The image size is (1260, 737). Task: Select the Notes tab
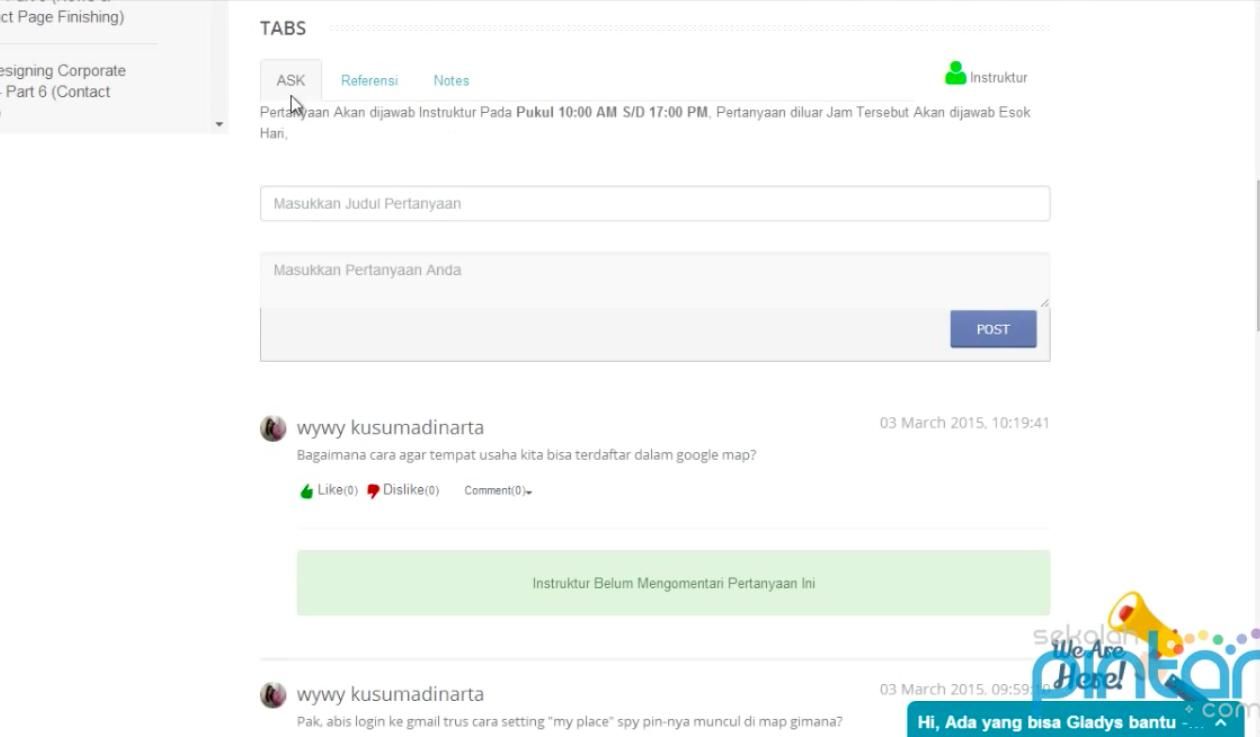point(451,80)
